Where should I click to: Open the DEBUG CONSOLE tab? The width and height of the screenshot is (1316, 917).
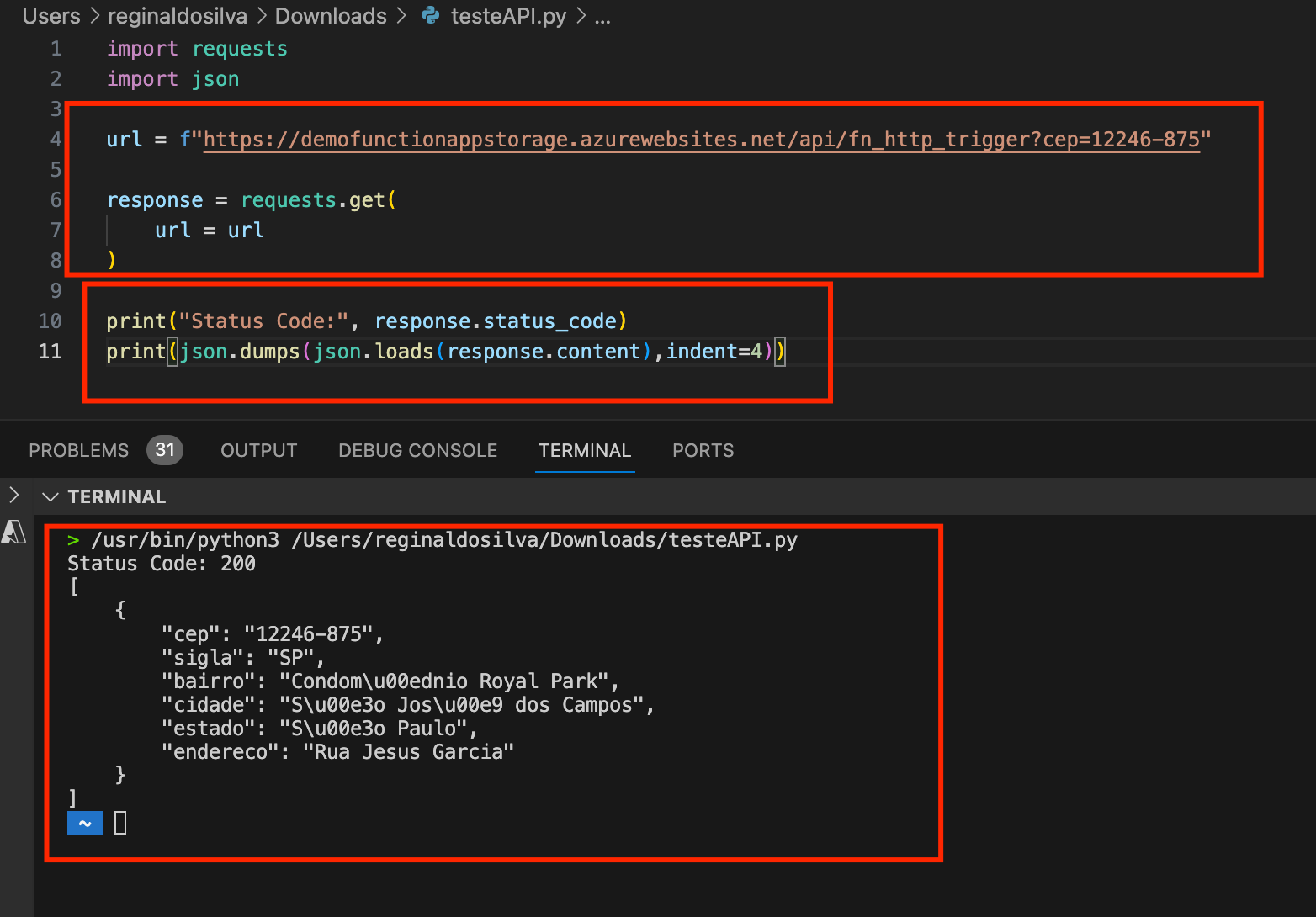click(x=417, y=450)
